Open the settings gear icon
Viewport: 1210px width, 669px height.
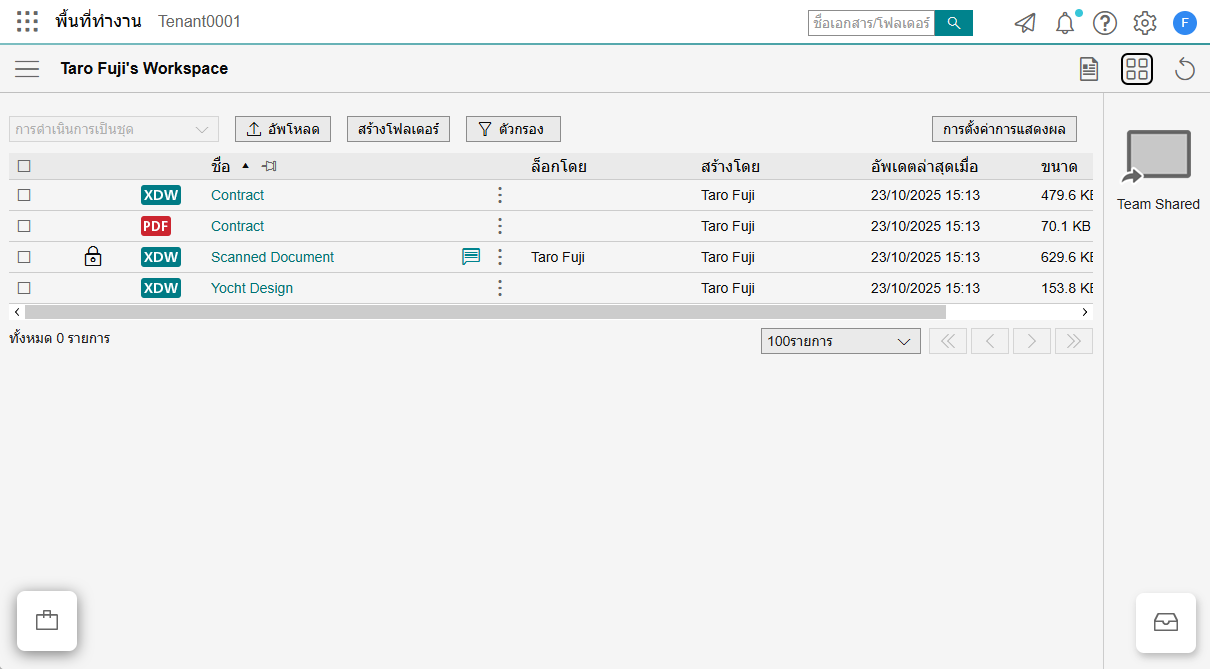[x=1144, y=23]
